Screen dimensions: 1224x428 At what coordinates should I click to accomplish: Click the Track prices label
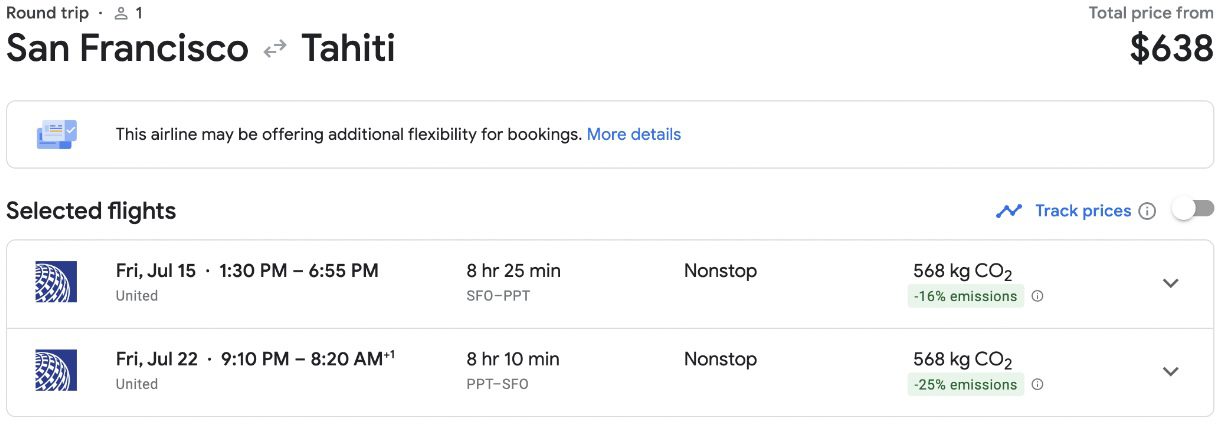(x=1083, y=211)
